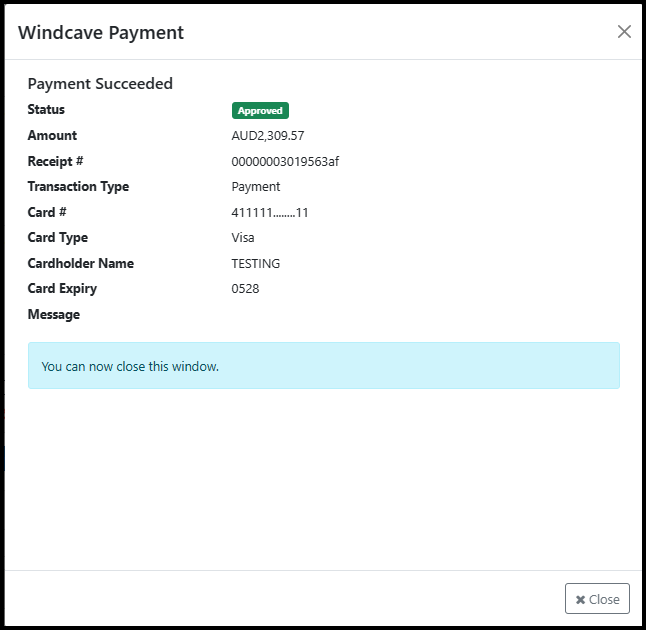The image size is (646, 630).
Task: Click the X icon in dialog header
Action: pyautogui.click(x=624, y=32)
